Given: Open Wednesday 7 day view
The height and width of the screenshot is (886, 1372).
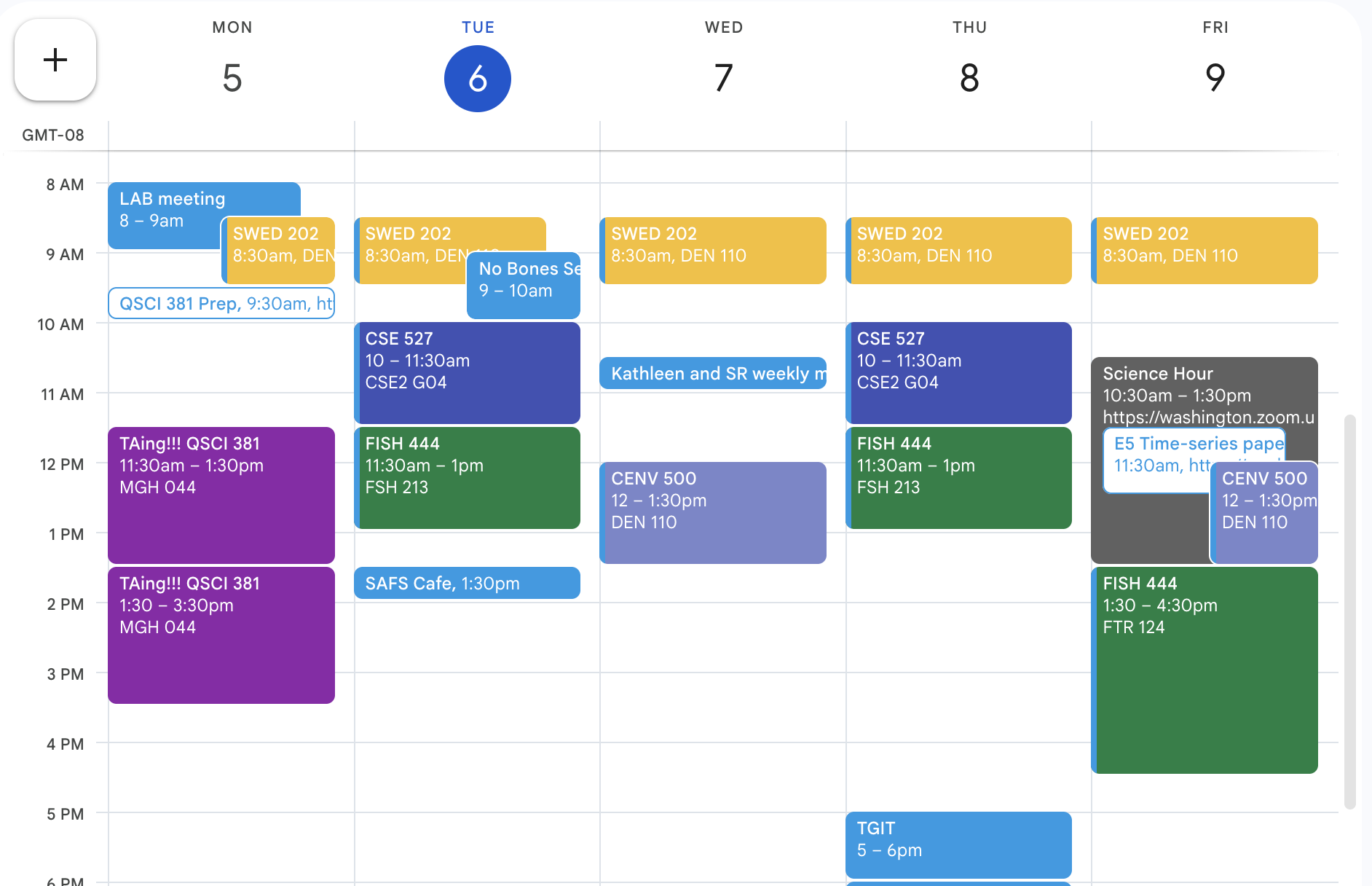Looking at the screenshot, I should pos(723,77).
